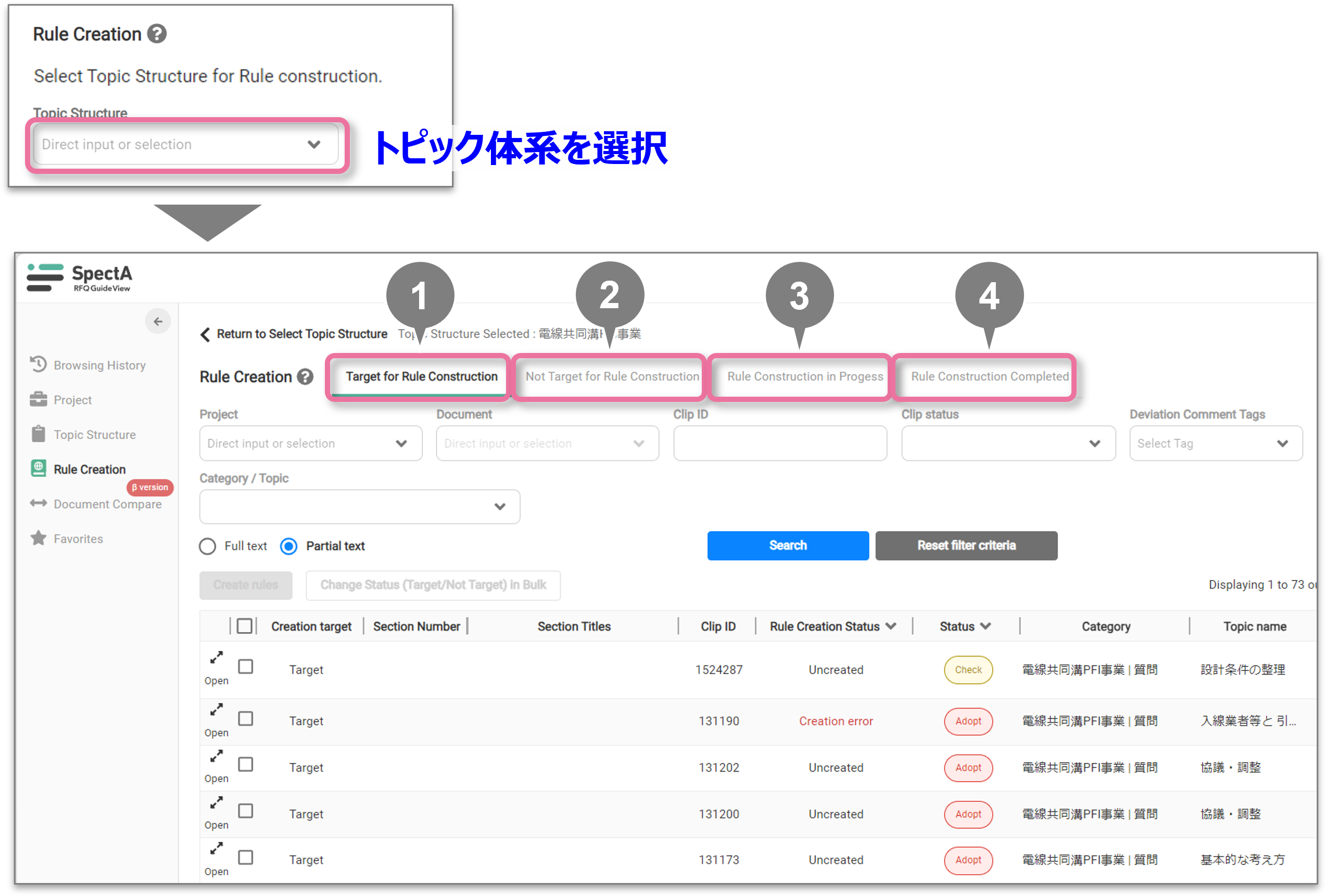Expand the row for Clip ID 1524287
1326x896 pixels.
point(216,658)
